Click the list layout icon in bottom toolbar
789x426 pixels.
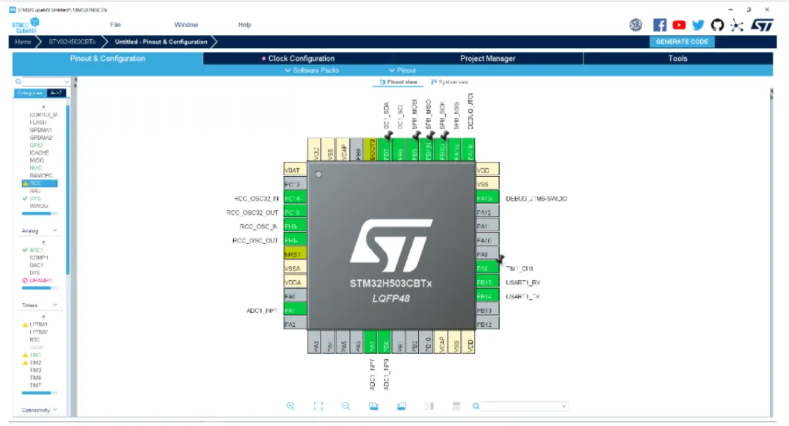point(456,406)
